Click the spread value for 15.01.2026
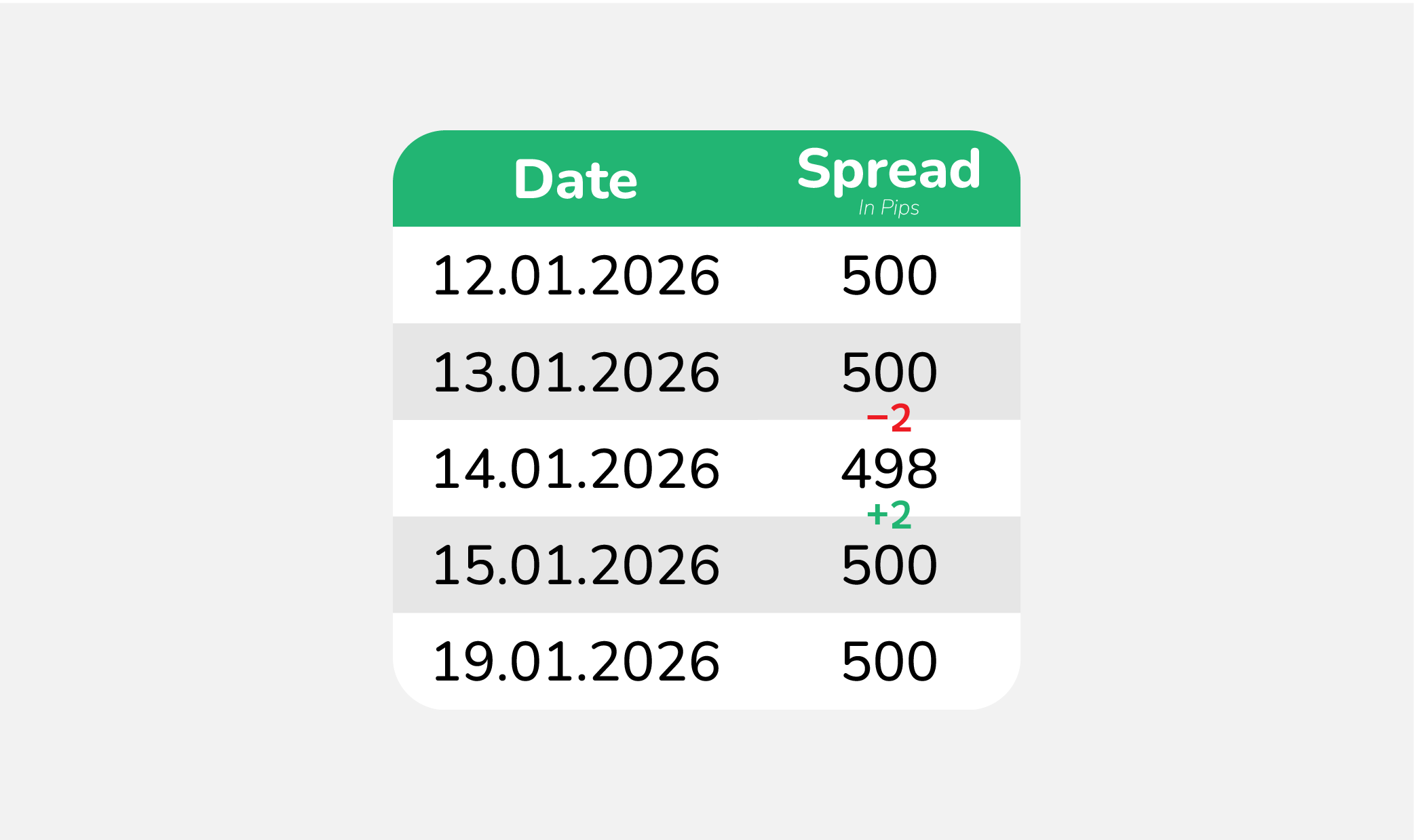The image size is (1414, 840). pyautogui.click(x=889, y=565)
